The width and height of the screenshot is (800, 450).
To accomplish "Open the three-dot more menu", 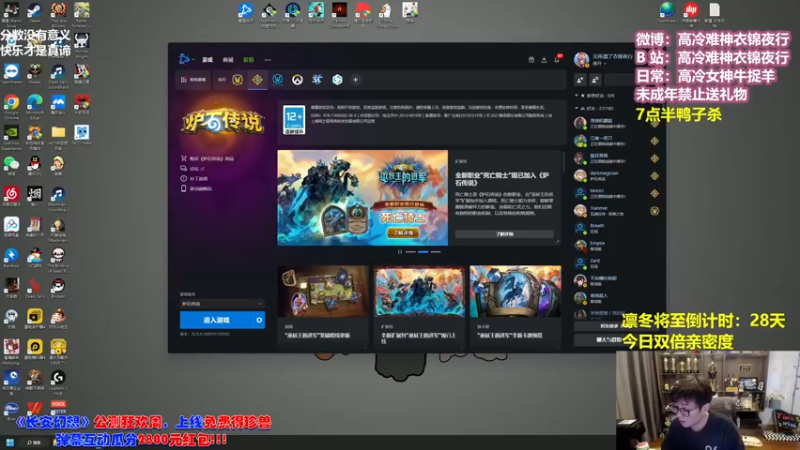I will pos(267,60).
